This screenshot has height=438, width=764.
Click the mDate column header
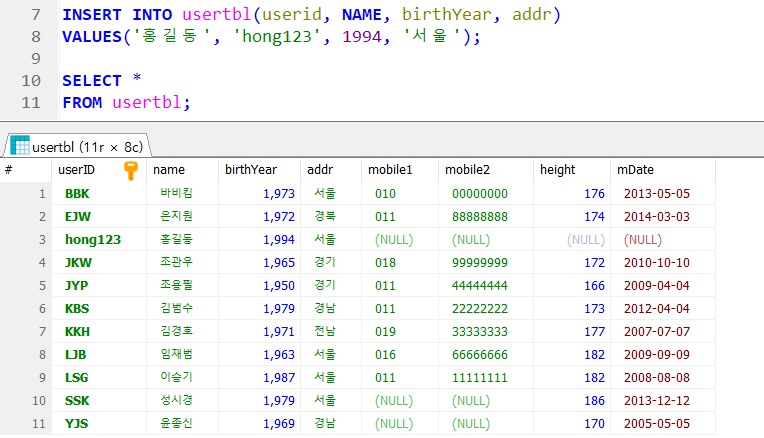tap(636, 171)
